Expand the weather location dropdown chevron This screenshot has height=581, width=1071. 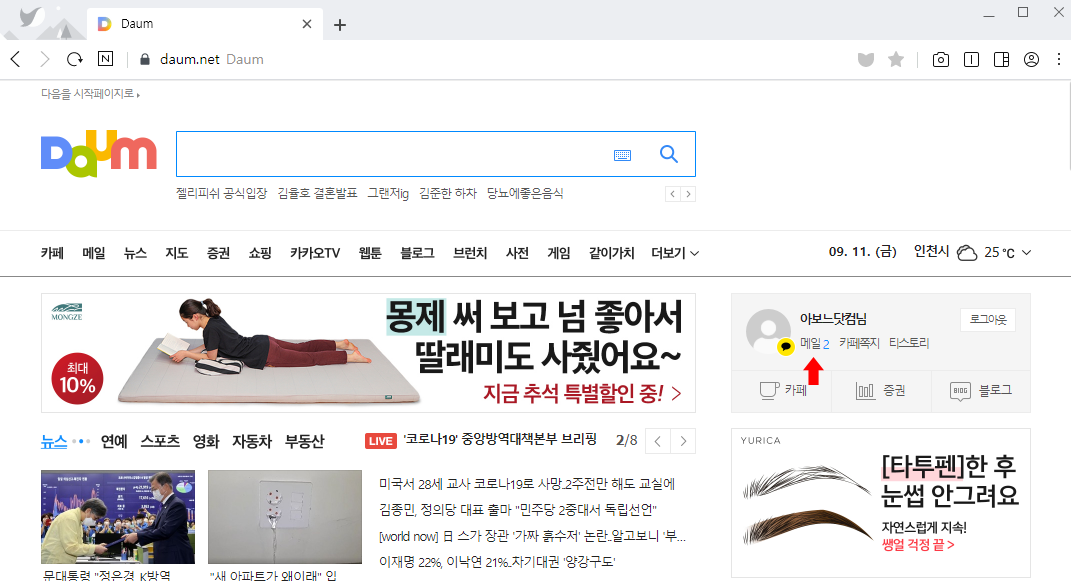pos(1026,253)
